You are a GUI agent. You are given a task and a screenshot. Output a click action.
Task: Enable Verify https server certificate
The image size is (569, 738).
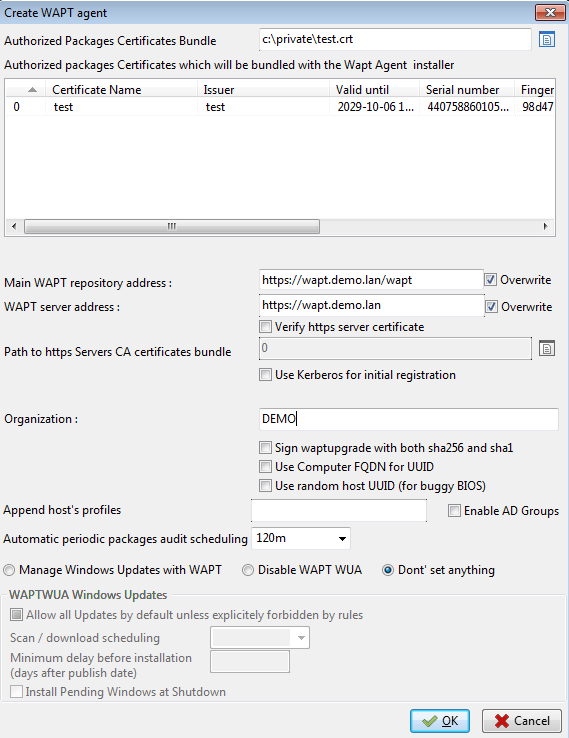265,327
